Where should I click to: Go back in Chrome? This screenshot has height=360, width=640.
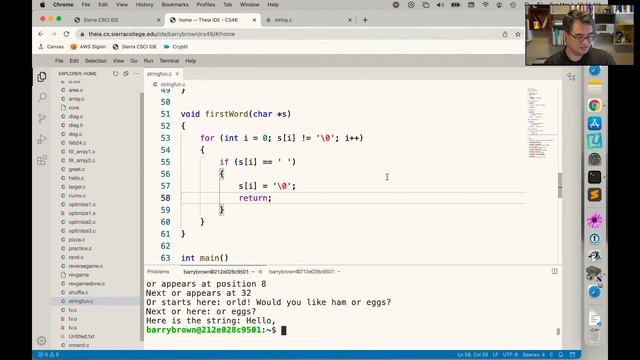pos(40,34)
